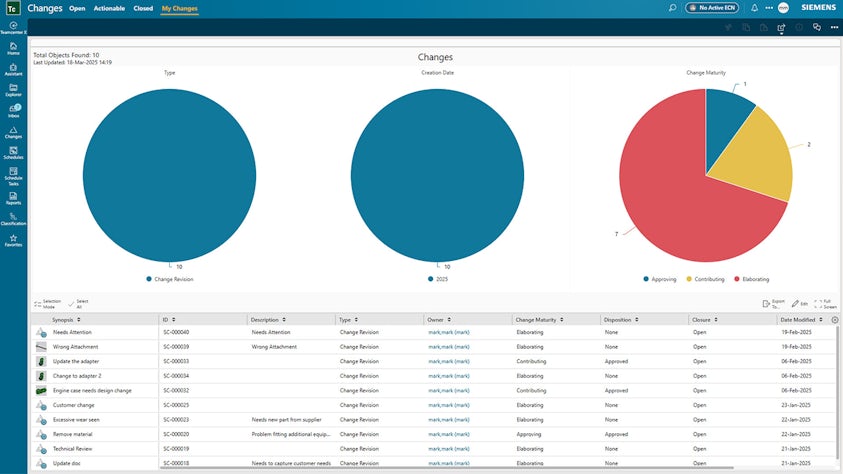Image resolution: width=843 pixels, height=474 pixels.
Task: Click the search magnifier icon in header
Action: (672, 8)
